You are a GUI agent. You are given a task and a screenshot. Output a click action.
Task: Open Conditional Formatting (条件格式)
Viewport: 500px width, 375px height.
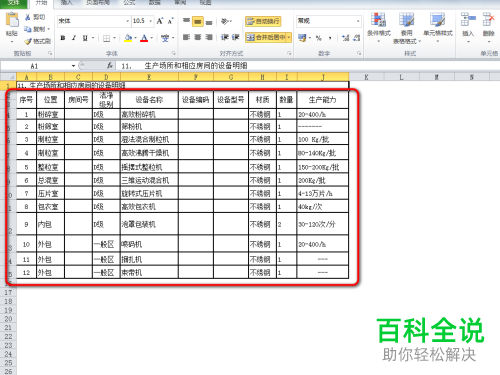pyautogui.click(x=379, y=27)
